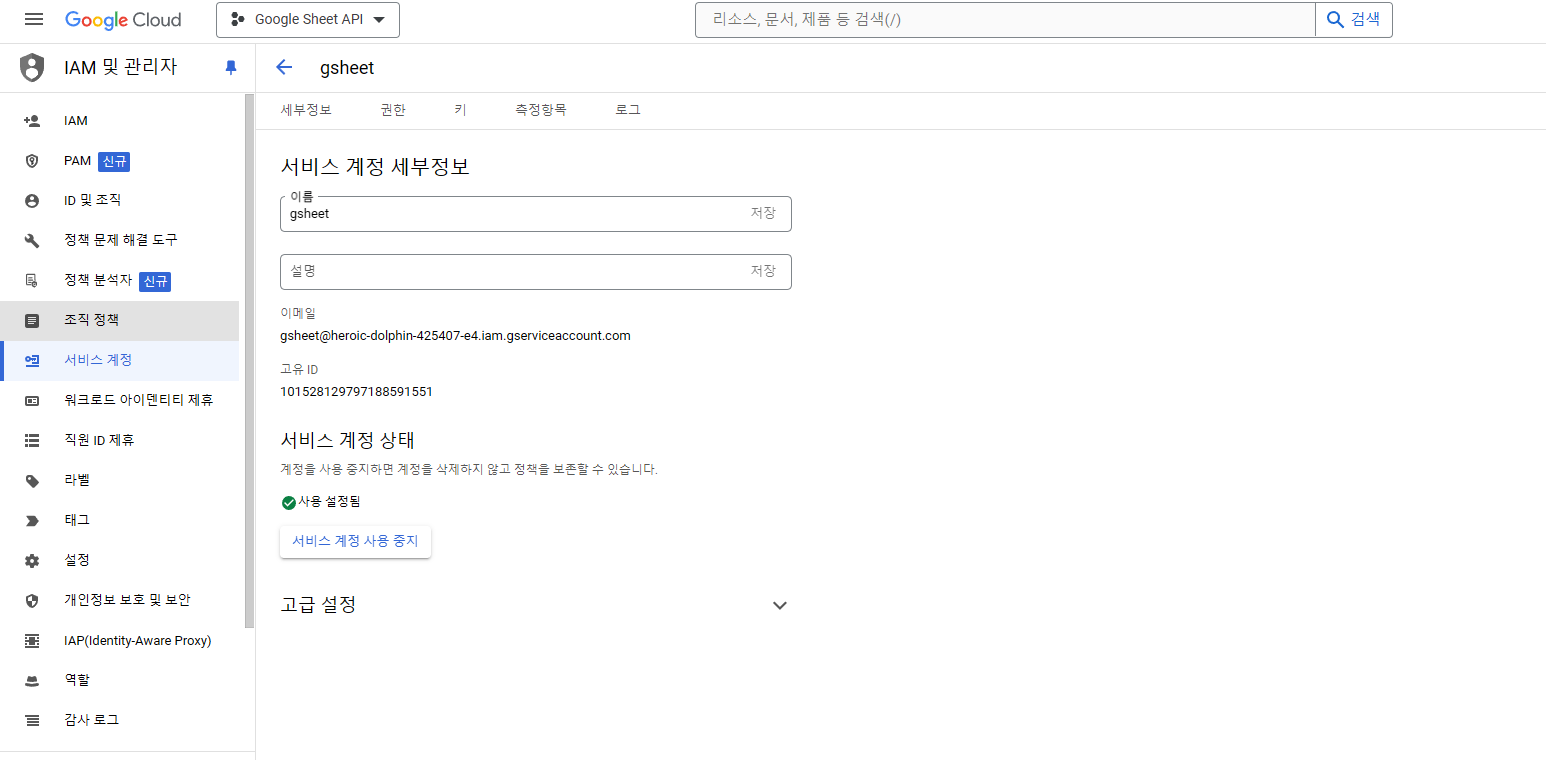Open IAP(Identity-Aware Proxy) in the sidebar
Screen dimensions: 1546x760
click(120, 641)
